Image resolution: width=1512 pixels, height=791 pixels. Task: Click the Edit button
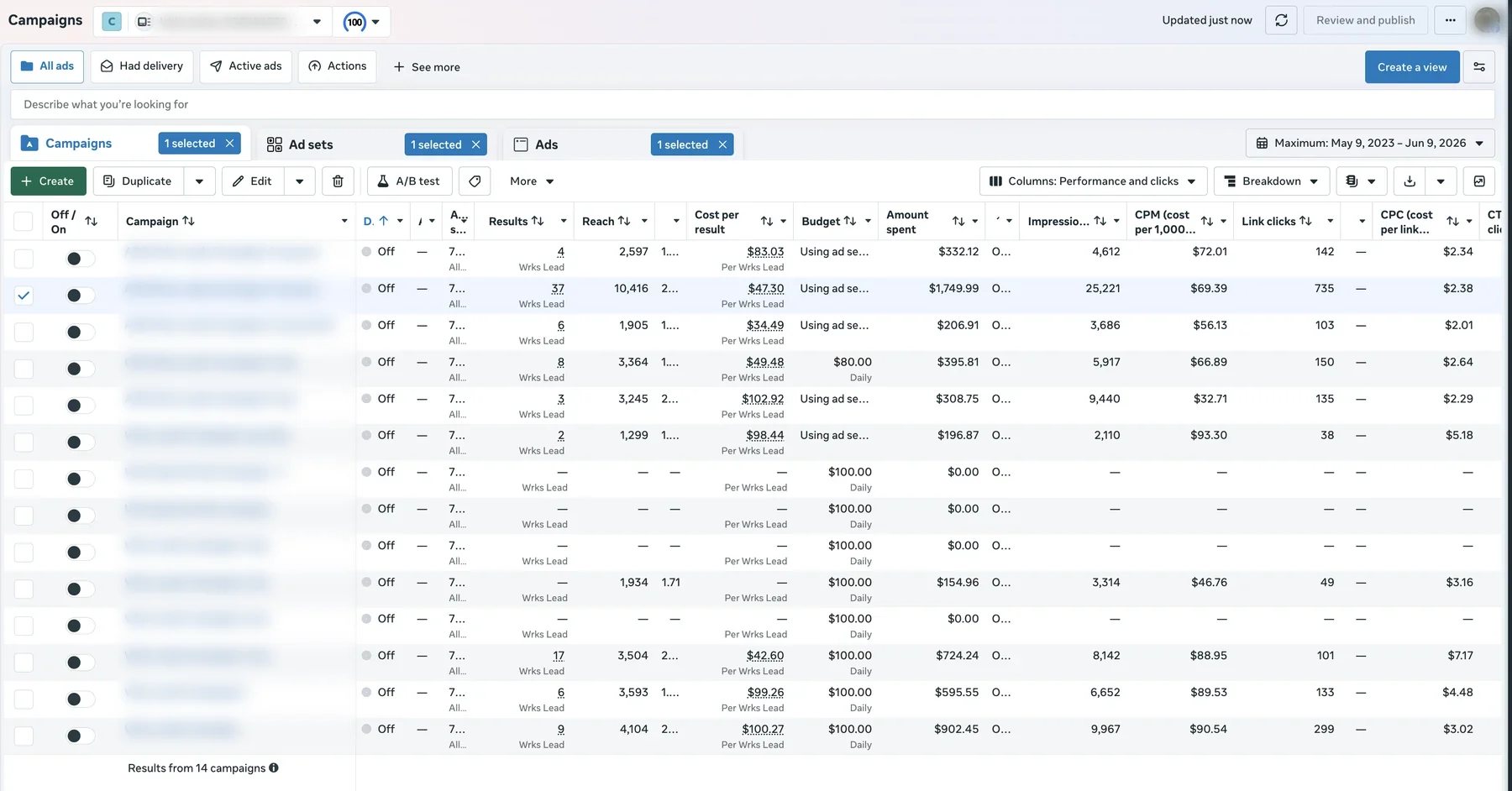click(x=253, y=181)
